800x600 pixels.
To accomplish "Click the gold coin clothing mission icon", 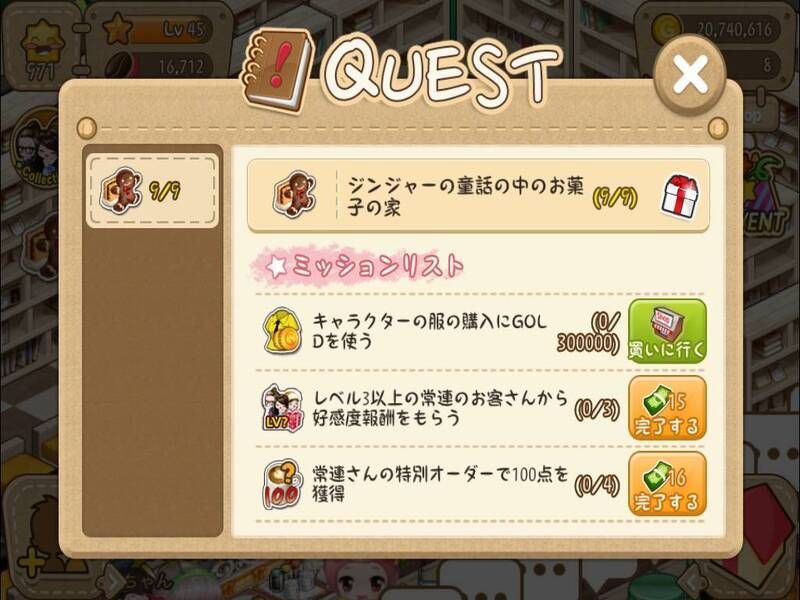I will [x=282, y=331].
